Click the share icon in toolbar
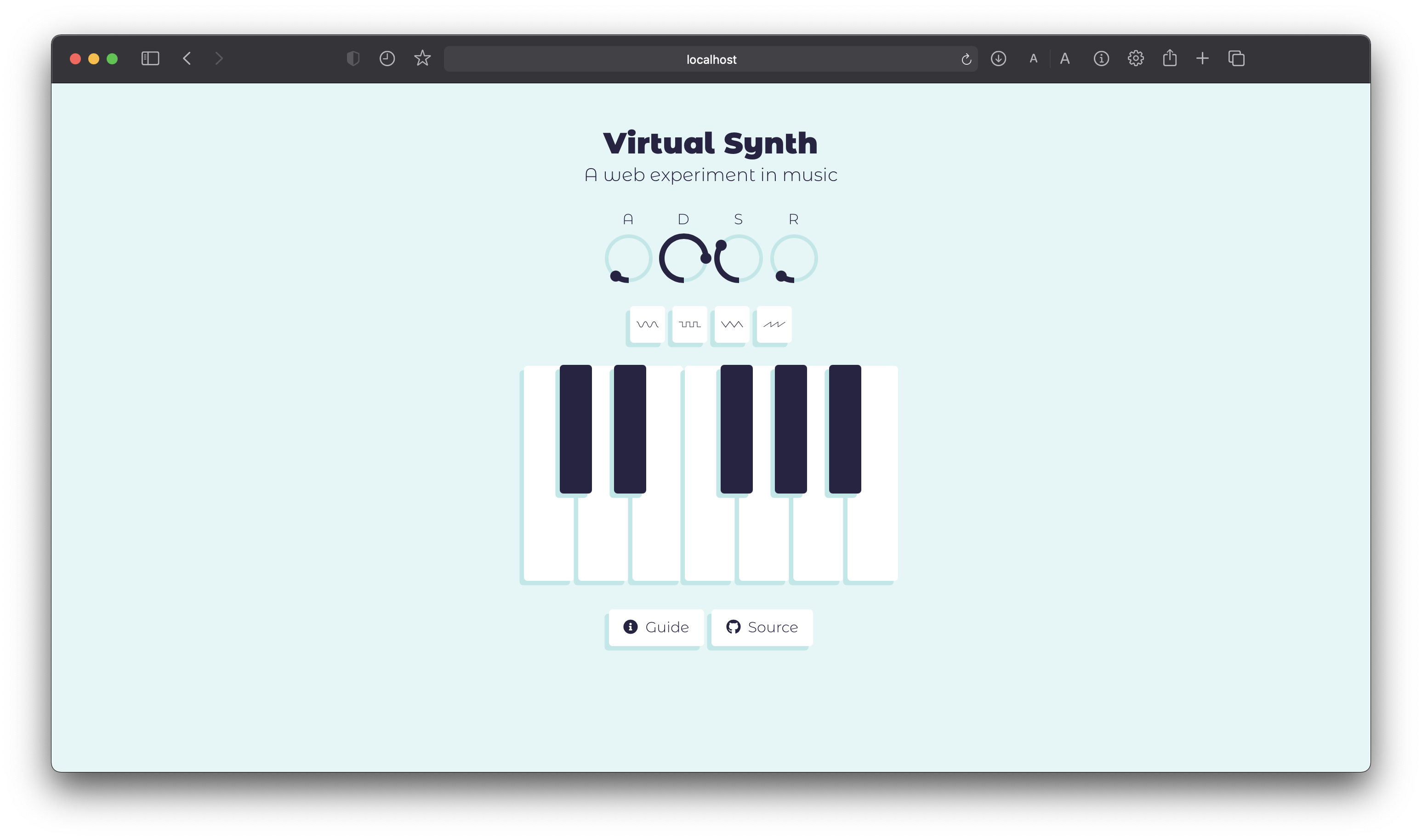 [x=1170, y=58]
